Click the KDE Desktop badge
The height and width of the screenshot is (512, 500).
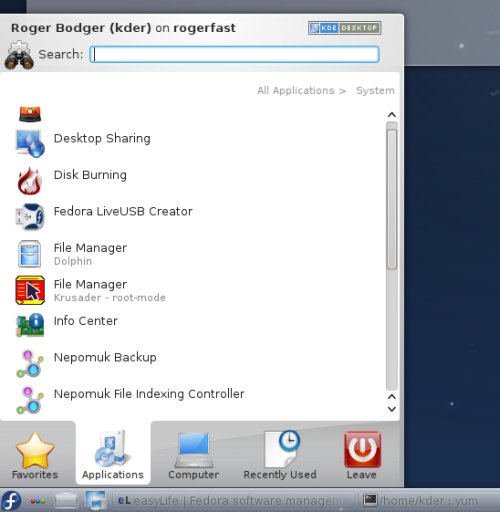click(x=345, y=28)
